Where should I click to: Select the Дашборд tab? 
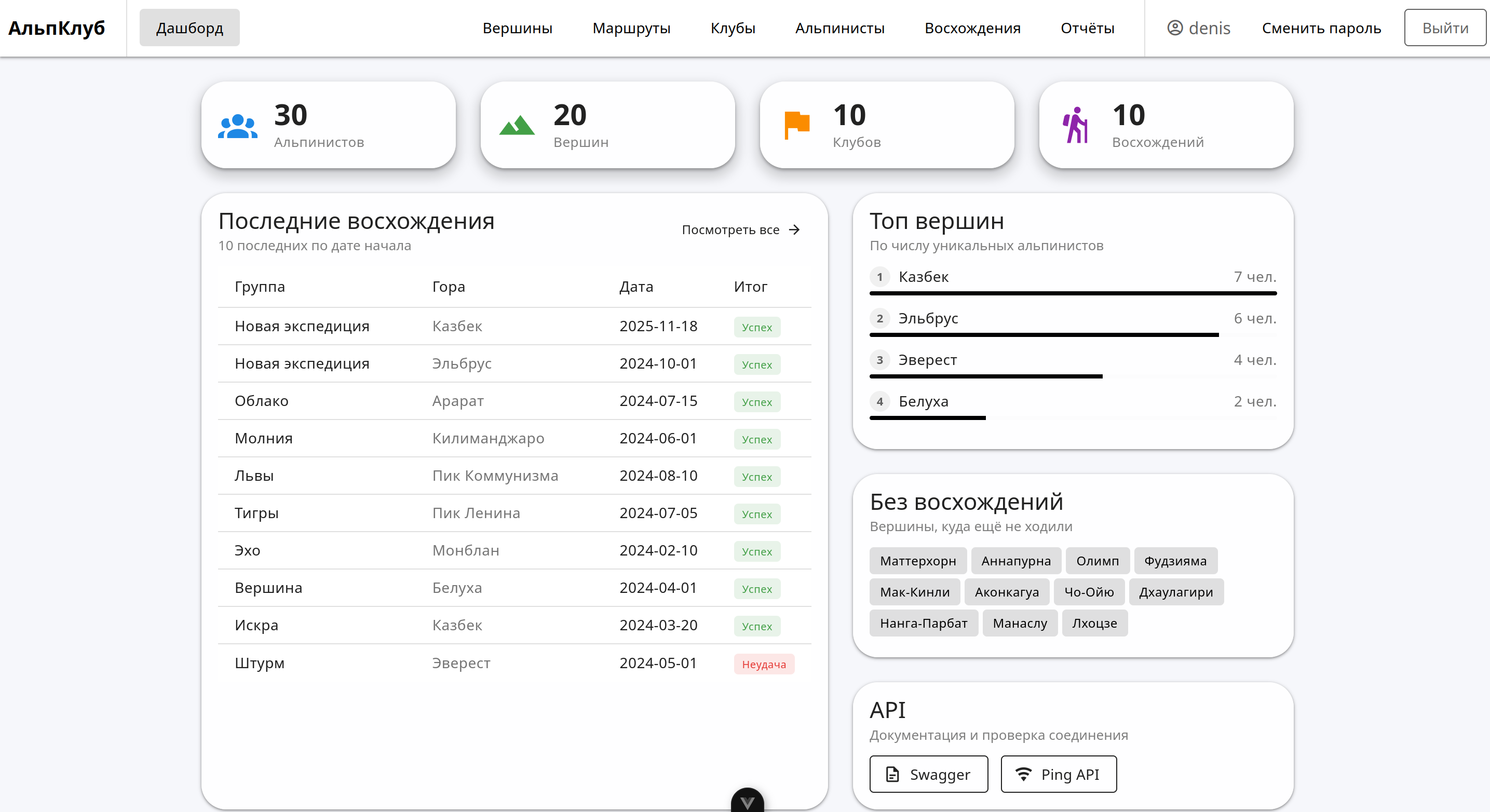coord(189,28)
